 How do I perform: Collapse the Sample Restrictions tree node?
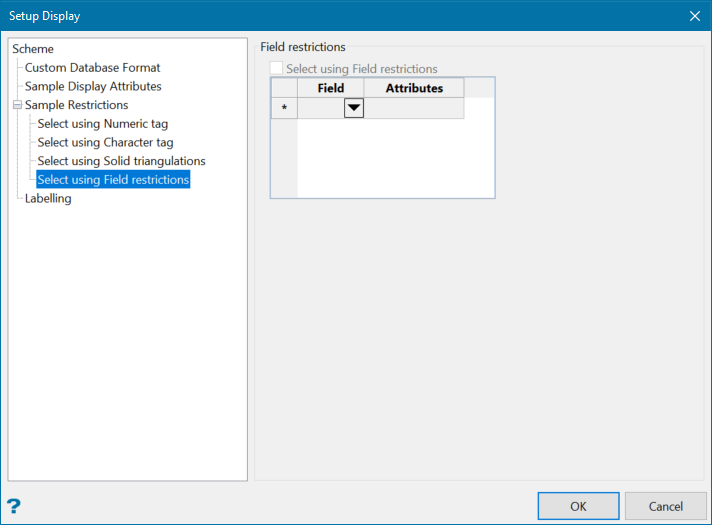[x=17, y=105]
